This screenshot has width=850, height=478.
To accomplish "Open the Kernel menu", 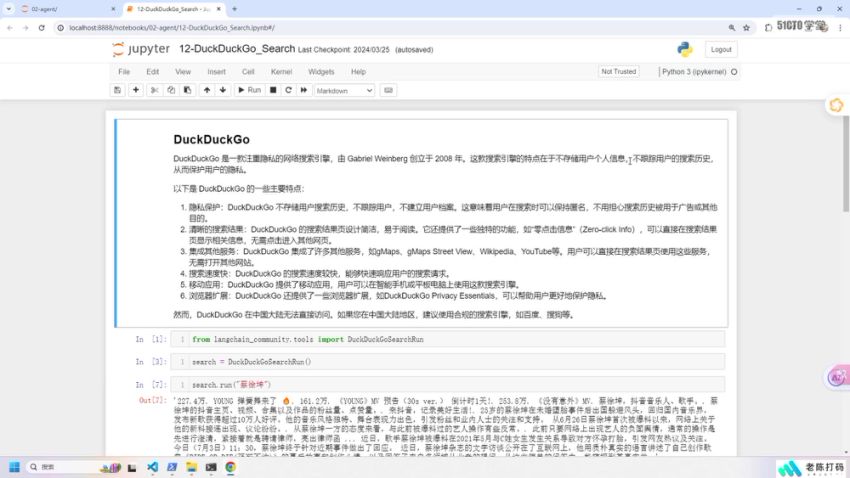I will (x=281, y=72).
